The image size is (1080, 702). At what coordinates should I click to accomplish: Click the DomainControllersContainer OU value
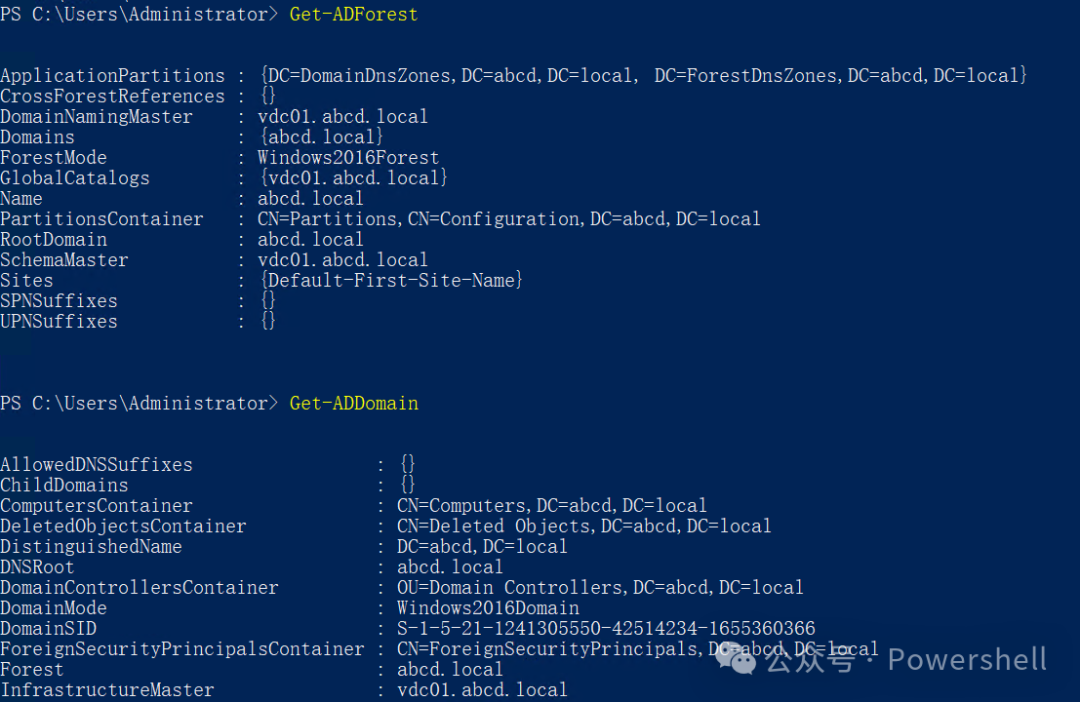(x=600, y=588)
